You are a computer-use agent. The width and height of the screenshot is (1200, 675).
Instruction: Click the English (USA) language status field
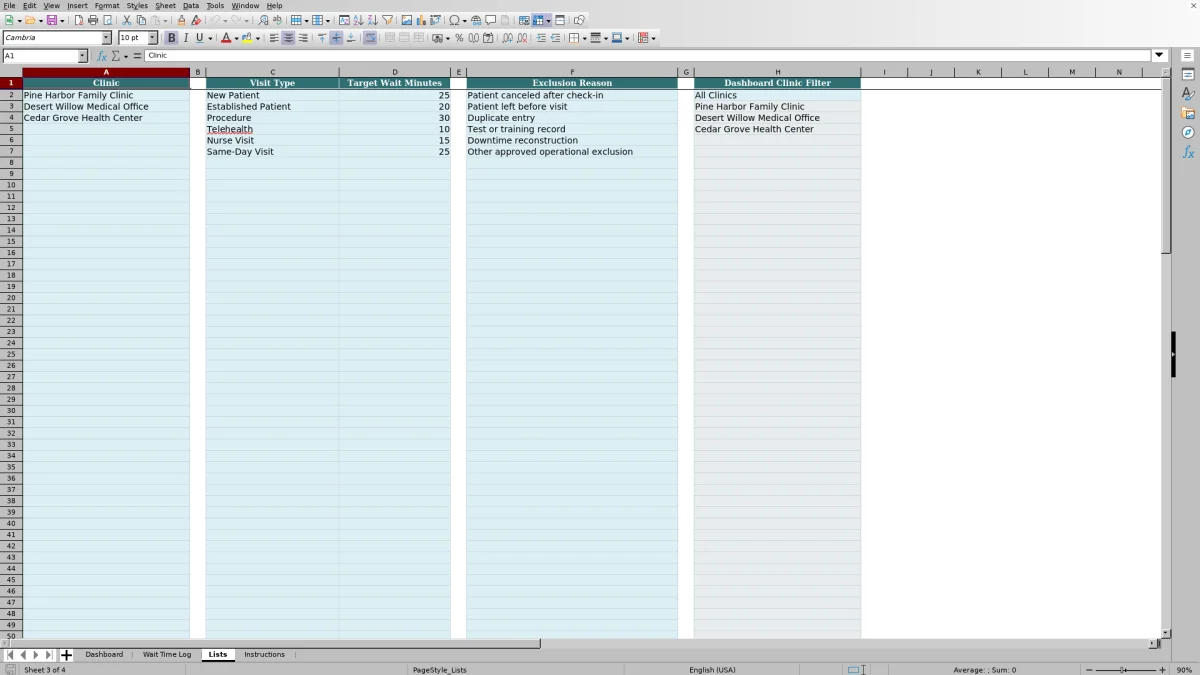712,670
